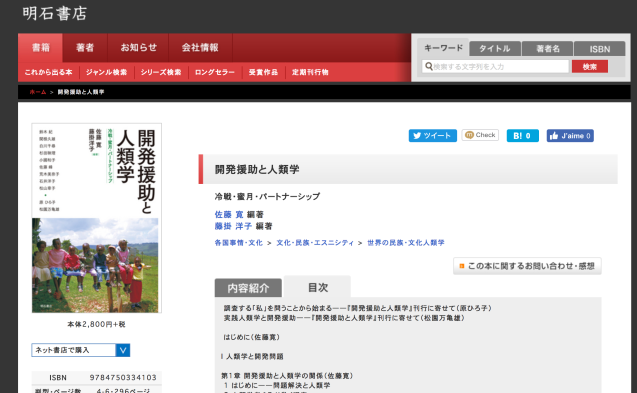Select the 著者名 search tab
This screenshot has height=393, width=637.
point(548,49)
